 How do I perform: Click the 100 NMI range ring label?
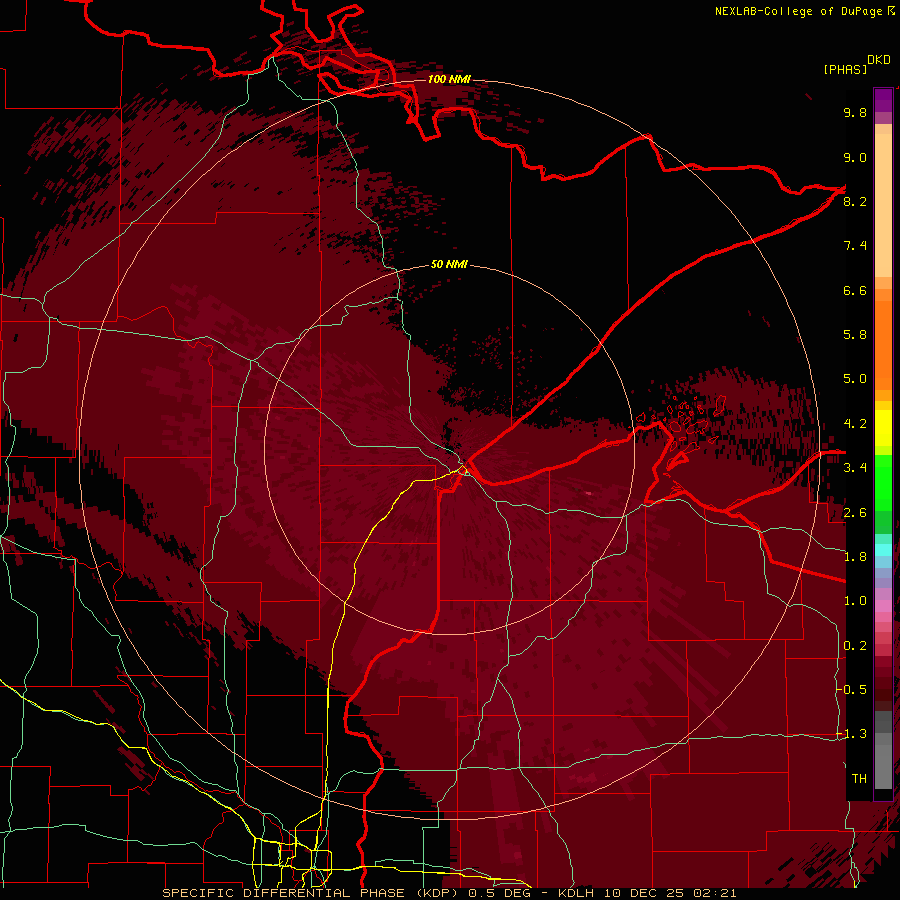(x=449, y=79)
